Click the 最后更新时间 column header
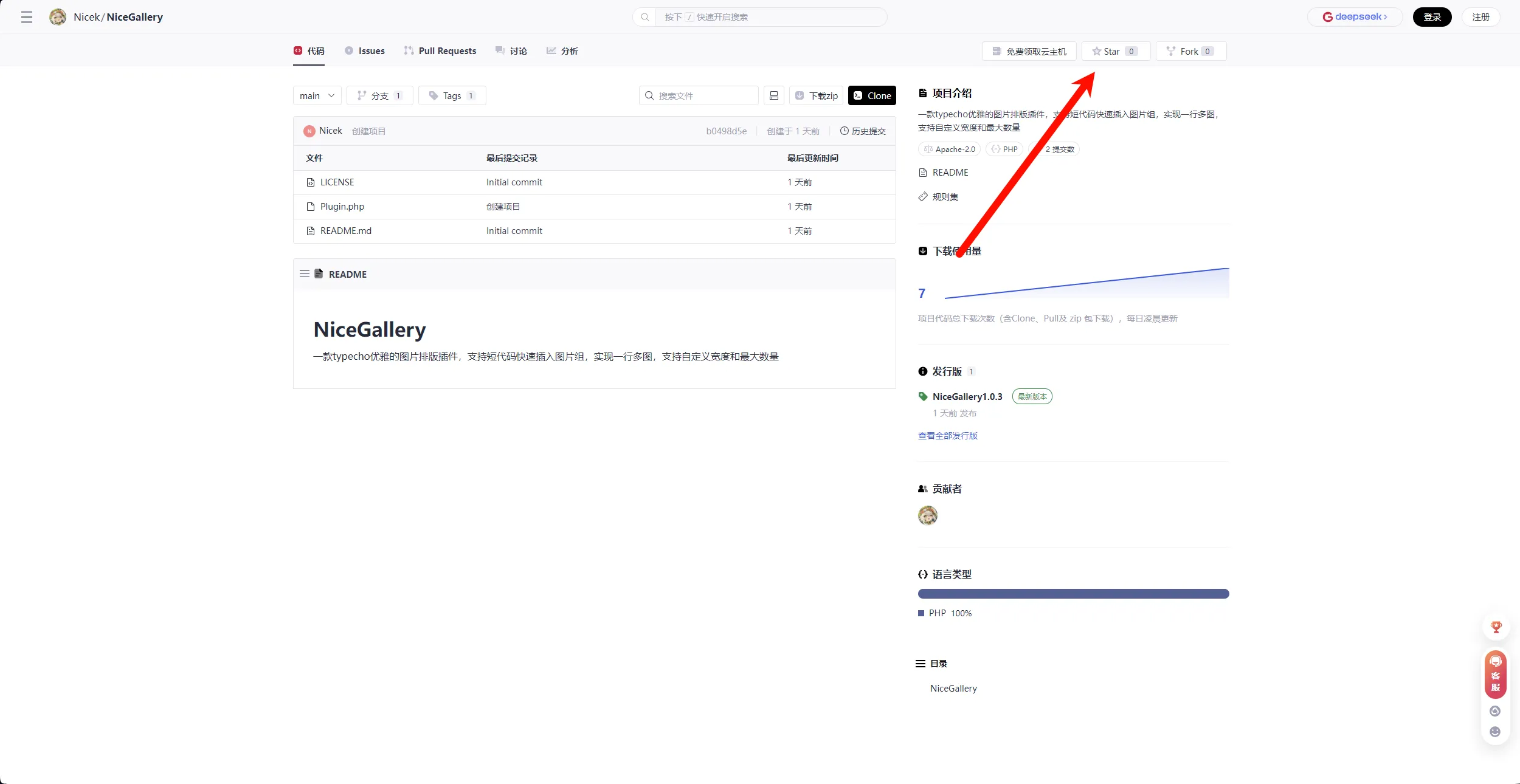Screen dimensions: 1520x784 click(812, 158)
